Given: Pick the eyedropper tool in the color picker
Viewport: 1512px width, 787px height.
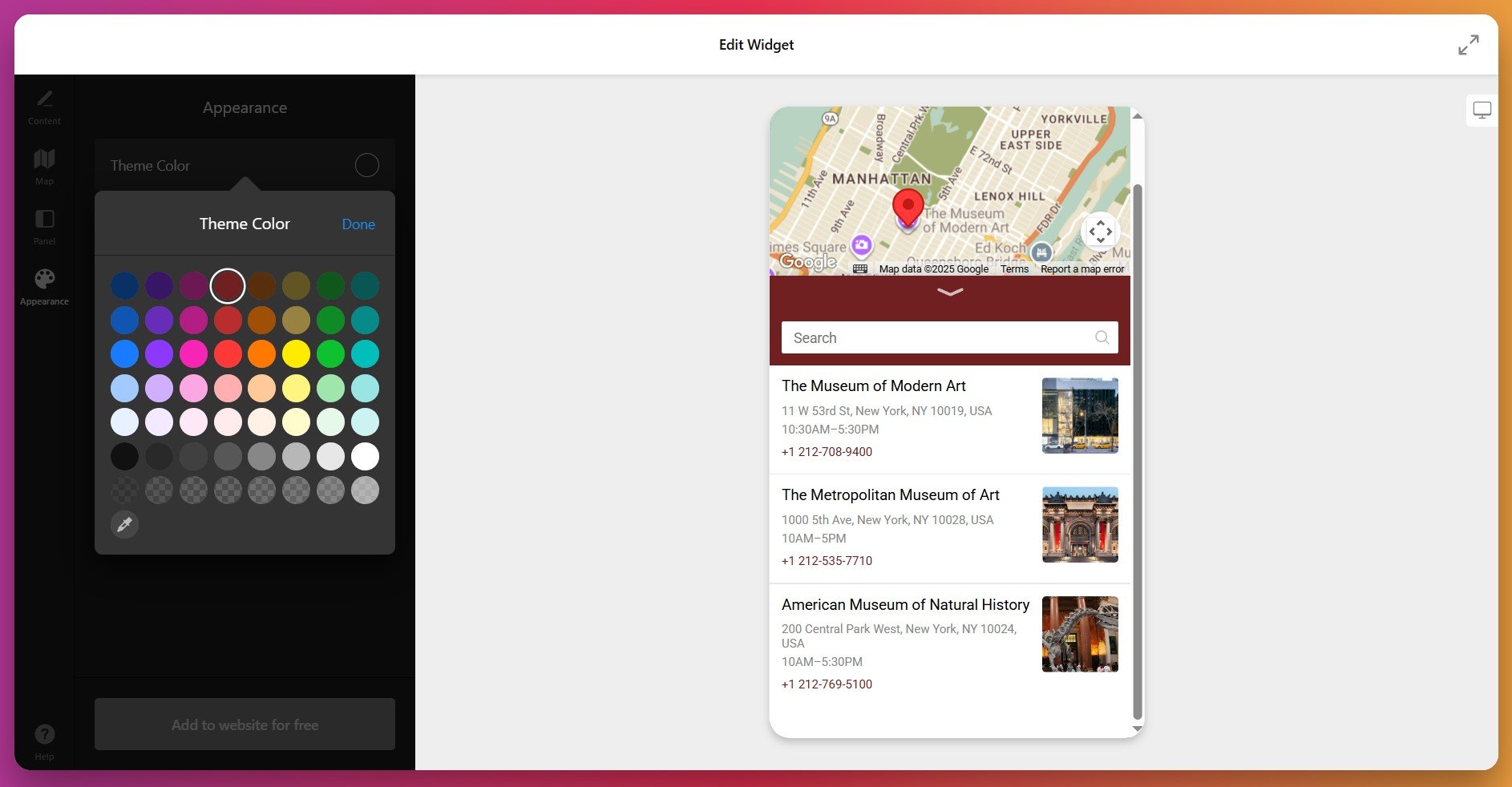Looking at the screenshot, I should click(x=124, y=524).
